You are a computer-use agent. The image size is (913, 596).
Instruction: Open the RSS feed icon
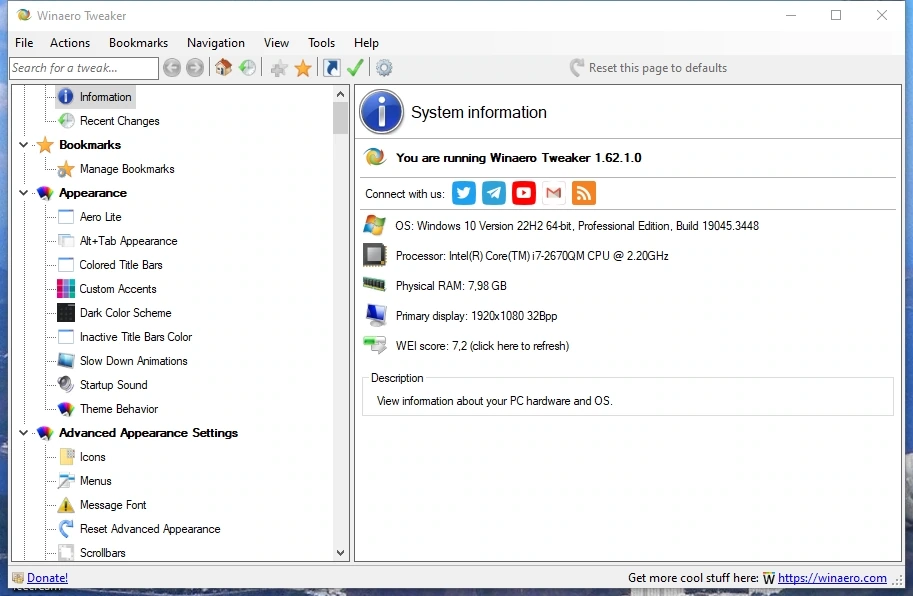[583, 193]
